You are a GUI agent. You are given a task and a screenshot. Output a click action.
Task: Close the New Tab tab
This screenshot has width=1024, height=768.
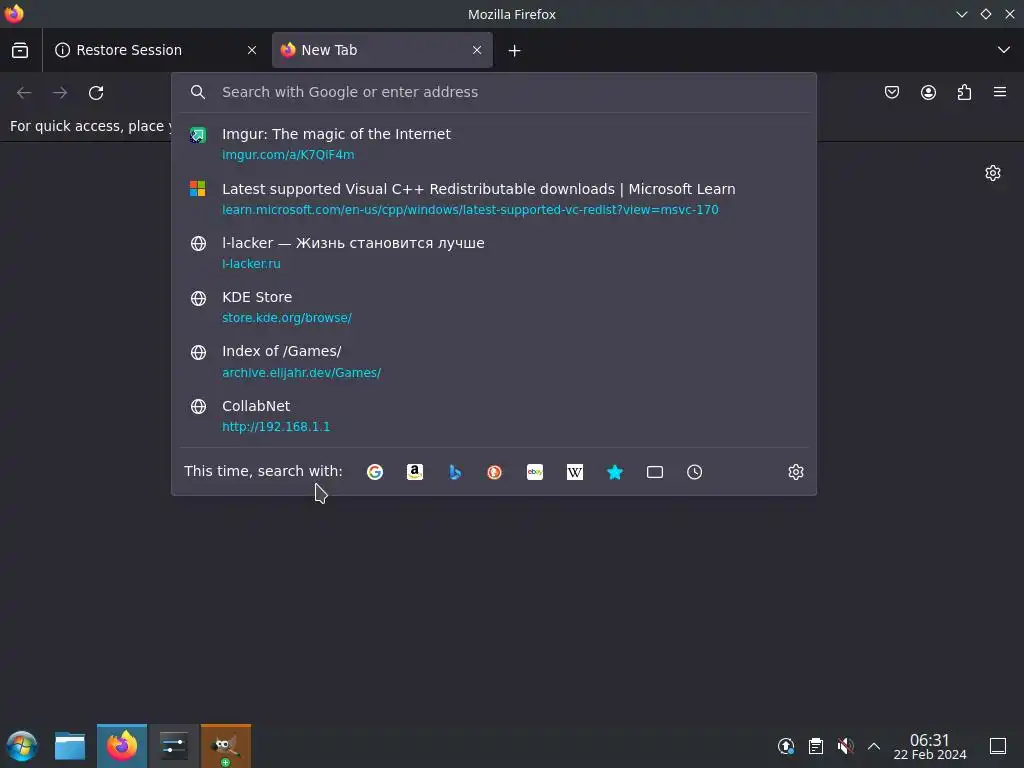[477, 50]
